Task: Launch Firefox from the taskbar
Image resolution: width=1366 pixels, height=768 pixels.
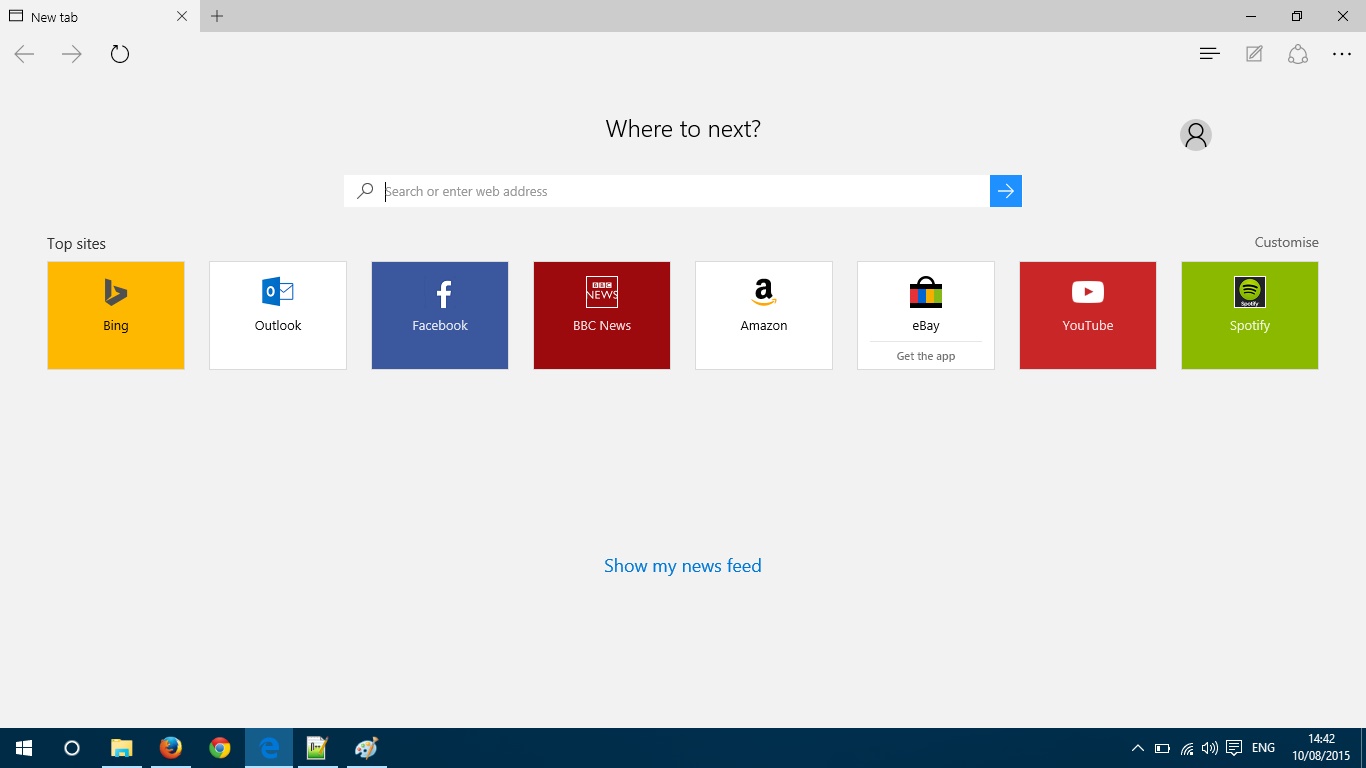Action: point(170,748)
